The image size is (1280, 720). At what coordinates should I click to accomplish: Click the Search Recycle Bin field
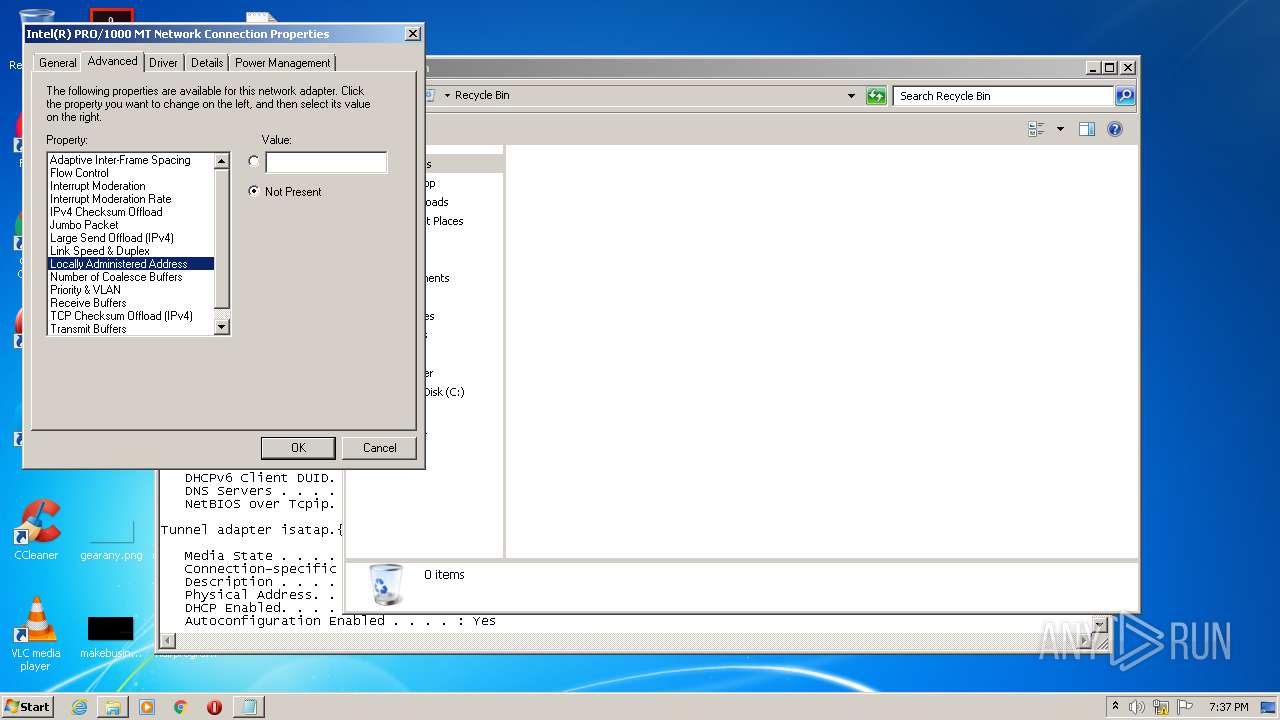pos(1003,96)
